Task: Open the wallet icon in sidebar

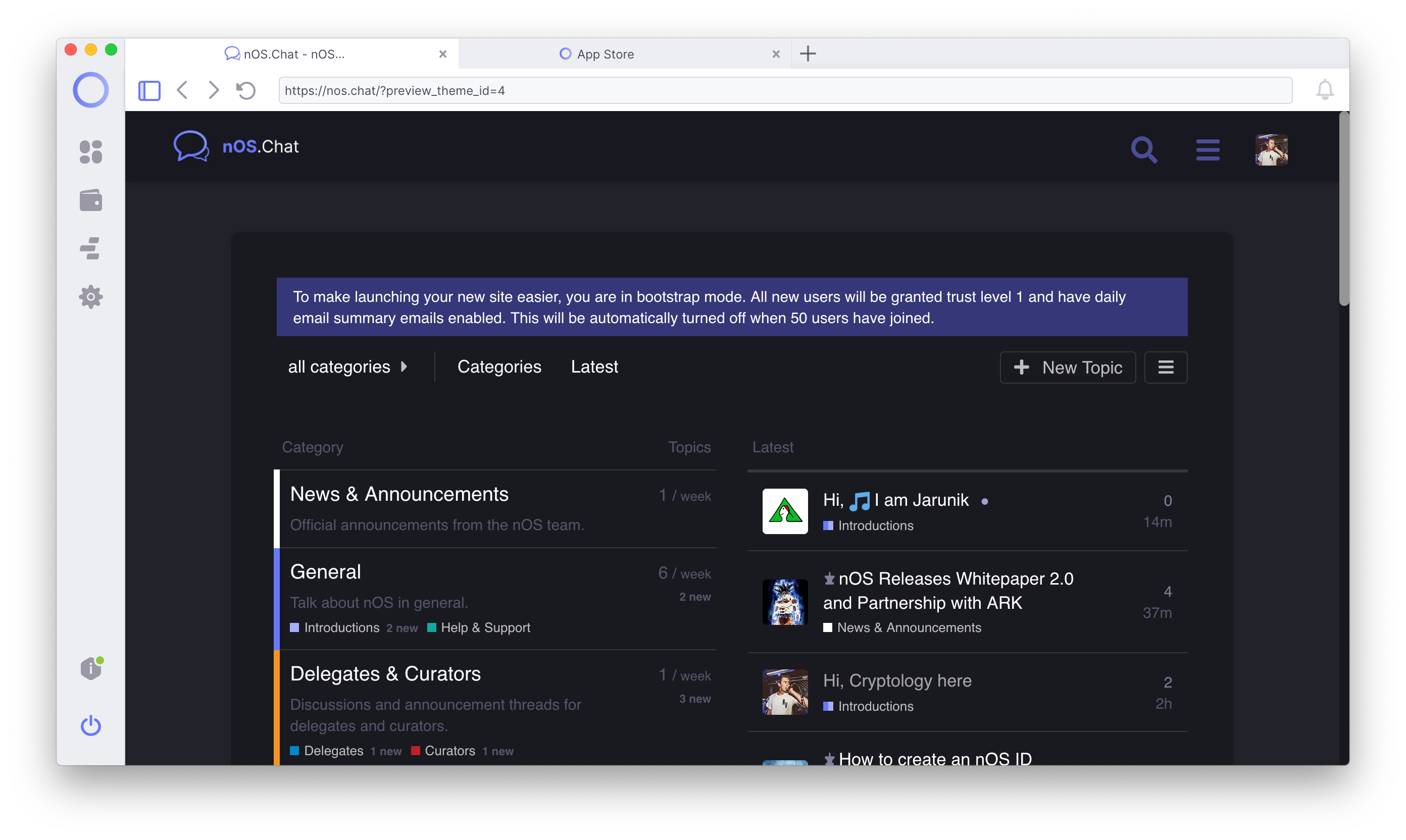Action: 90,200
